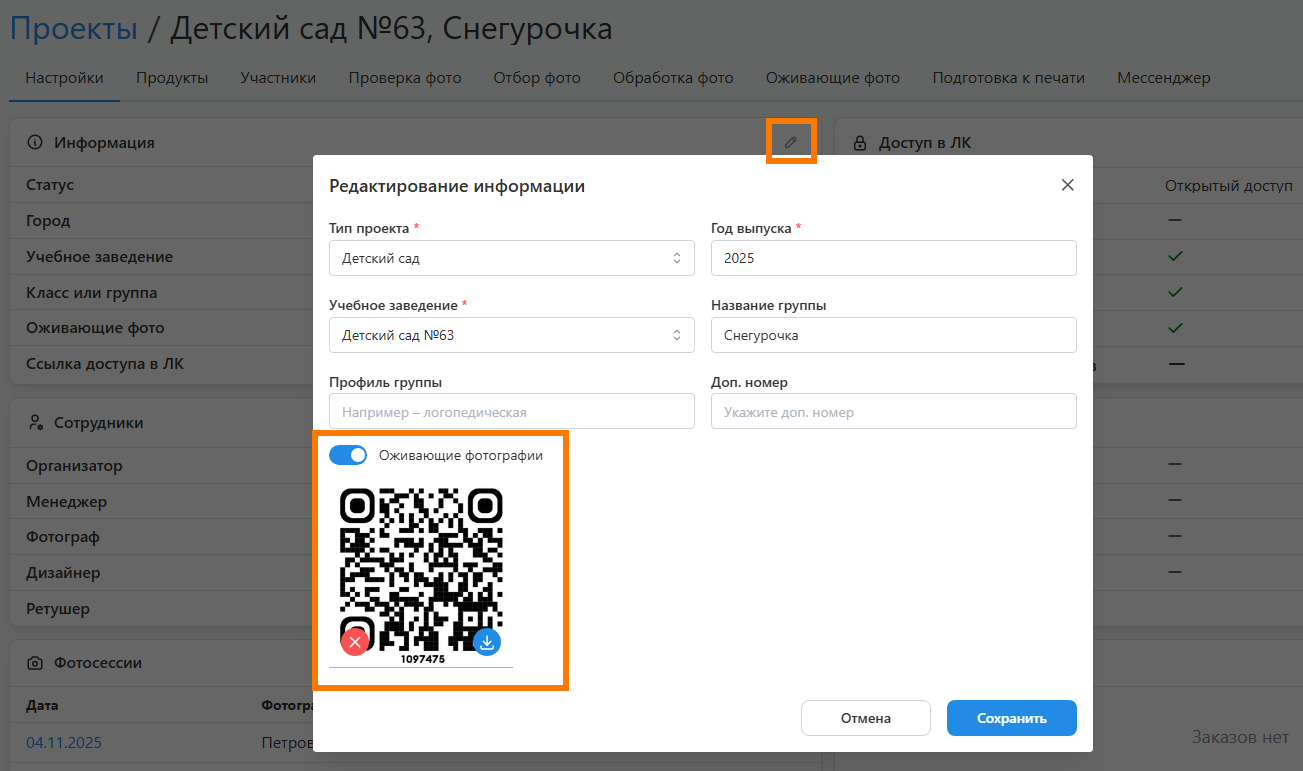Click the lock icon beside Доступ в ЛК
Screen dimensions: 1303x771
[859, 143]
